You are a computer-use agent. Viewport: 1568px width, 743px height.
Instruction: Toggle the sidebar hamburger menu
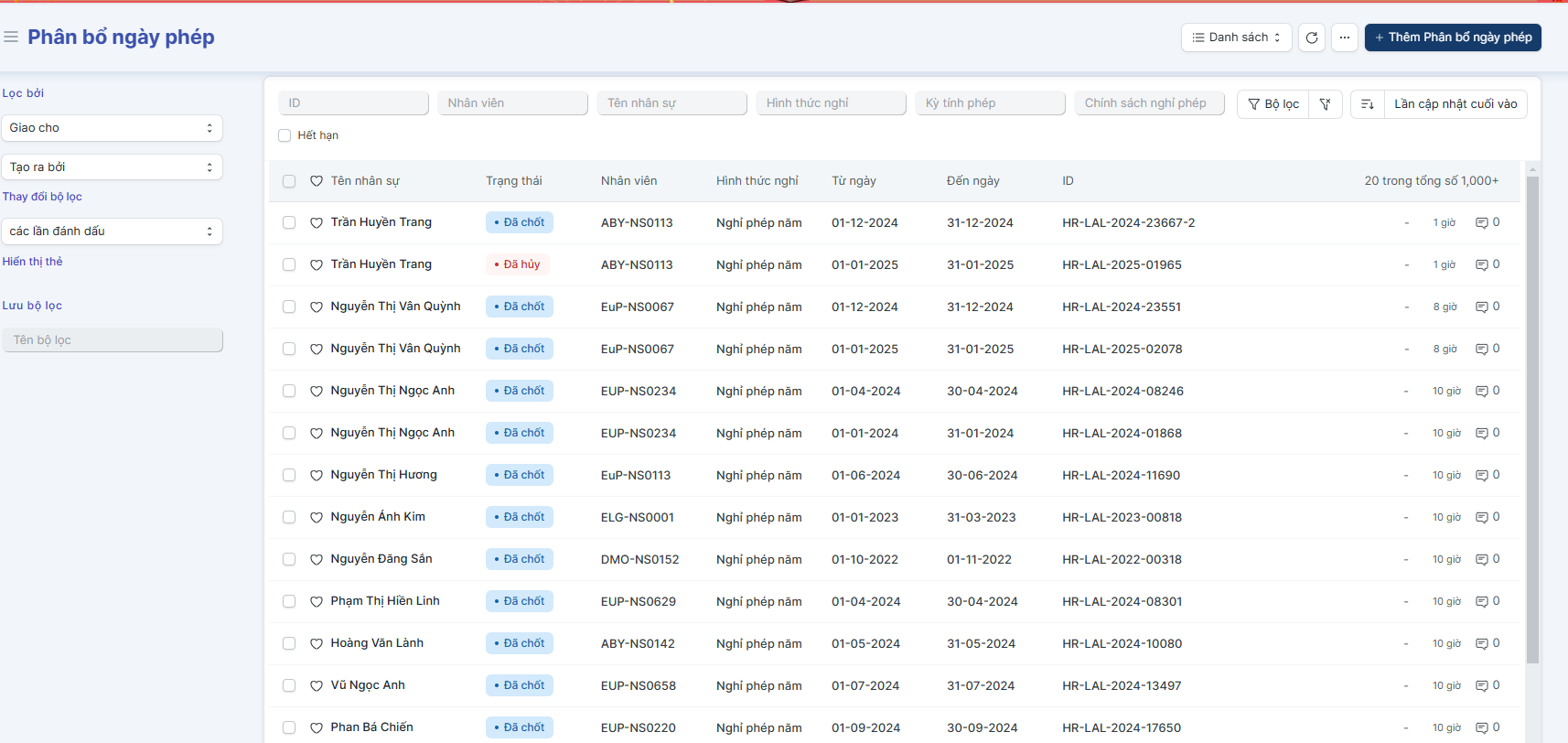coord(11,38)
